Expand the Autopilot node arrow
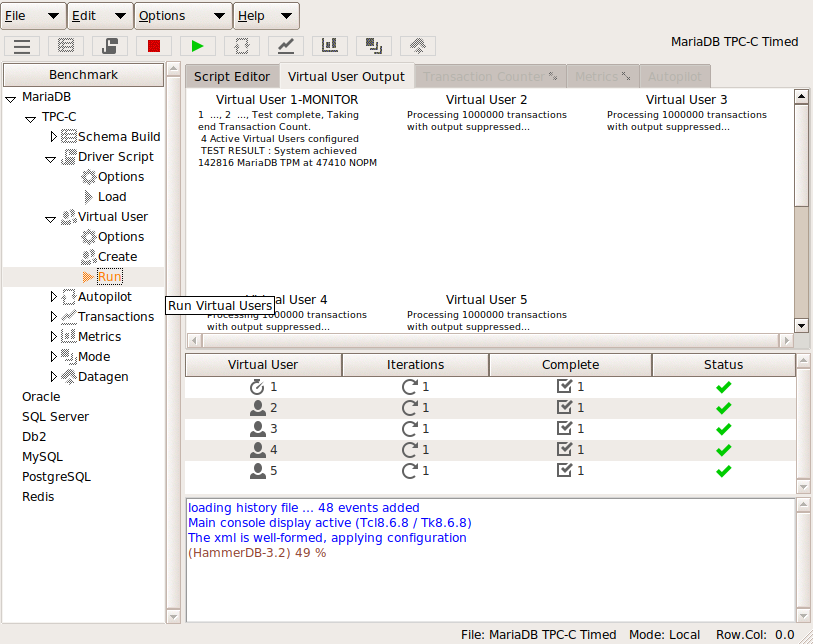 [53, 297]
